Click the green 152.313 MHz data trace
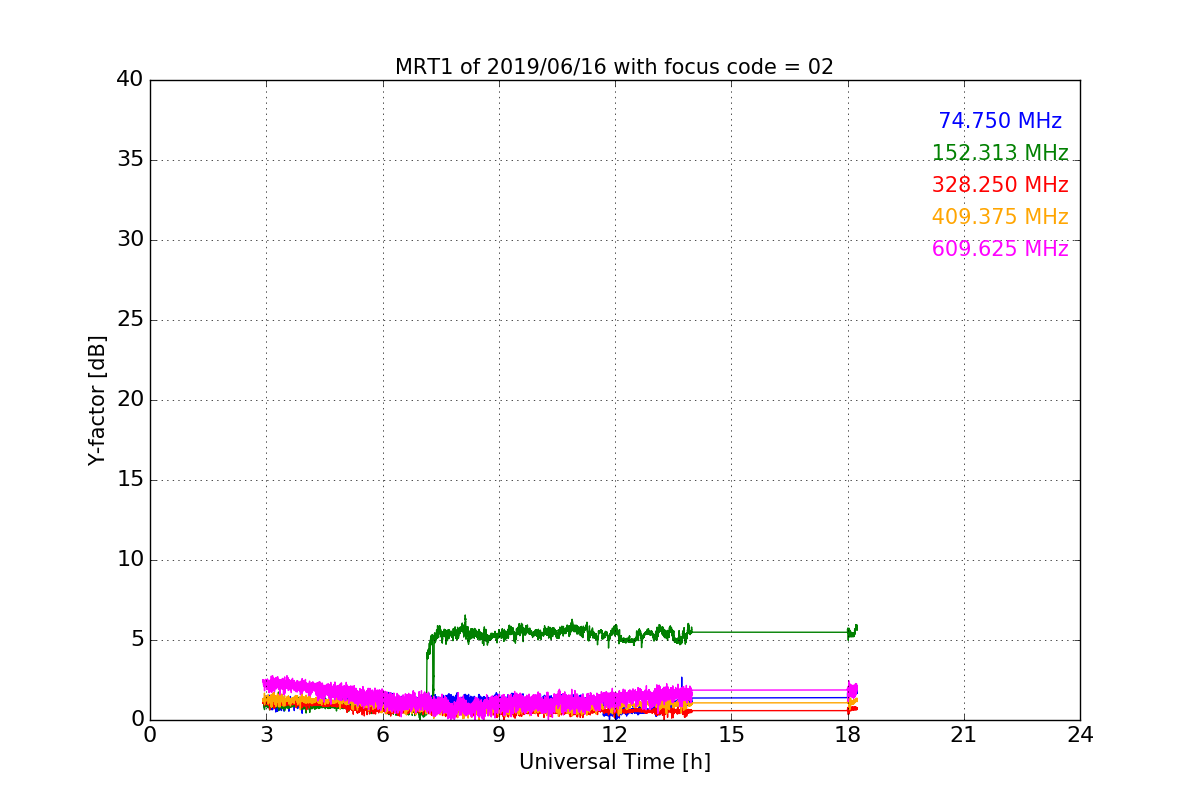 (560, 633)
